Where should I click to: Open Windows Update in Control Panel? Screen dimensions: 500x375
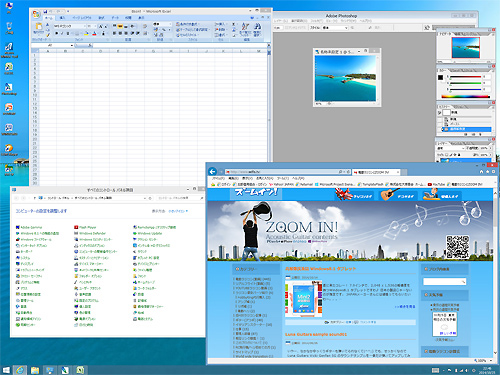147,233
